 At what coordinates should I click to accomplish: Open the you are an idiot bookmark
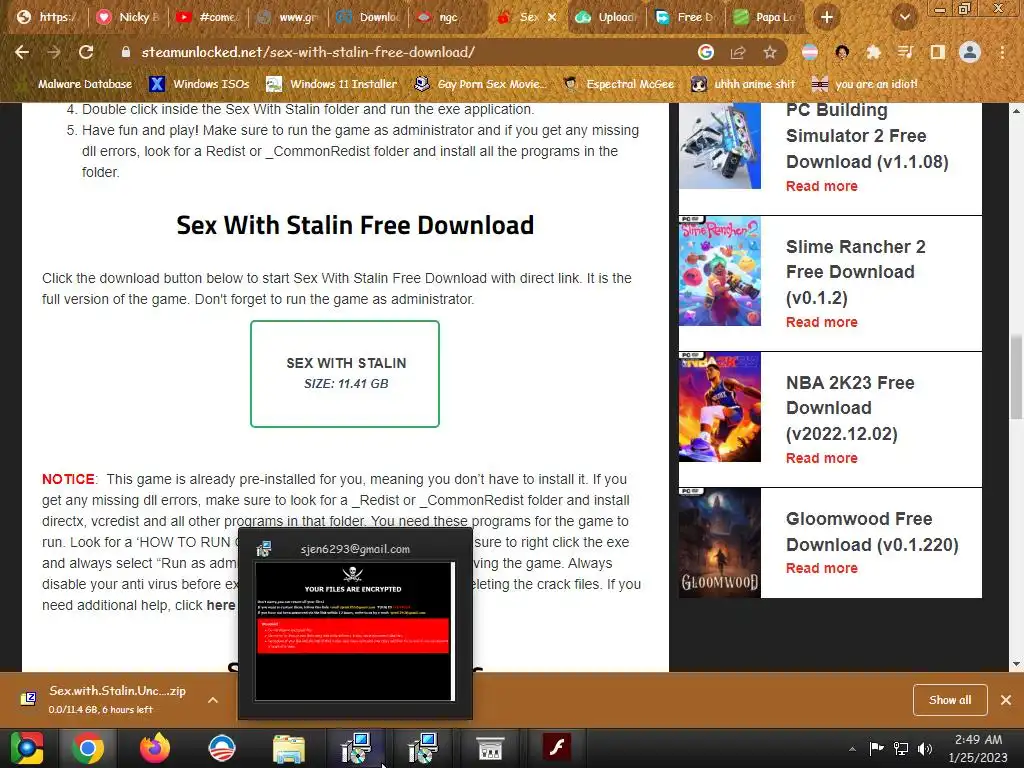865,84
